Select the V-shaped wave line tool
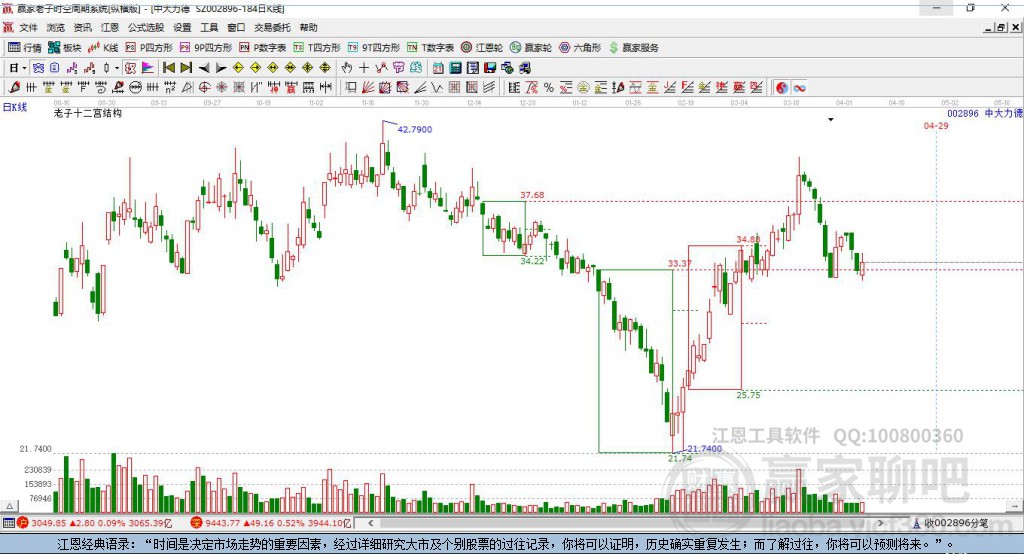The image size is (1024, 554). (x=436, y=88)
